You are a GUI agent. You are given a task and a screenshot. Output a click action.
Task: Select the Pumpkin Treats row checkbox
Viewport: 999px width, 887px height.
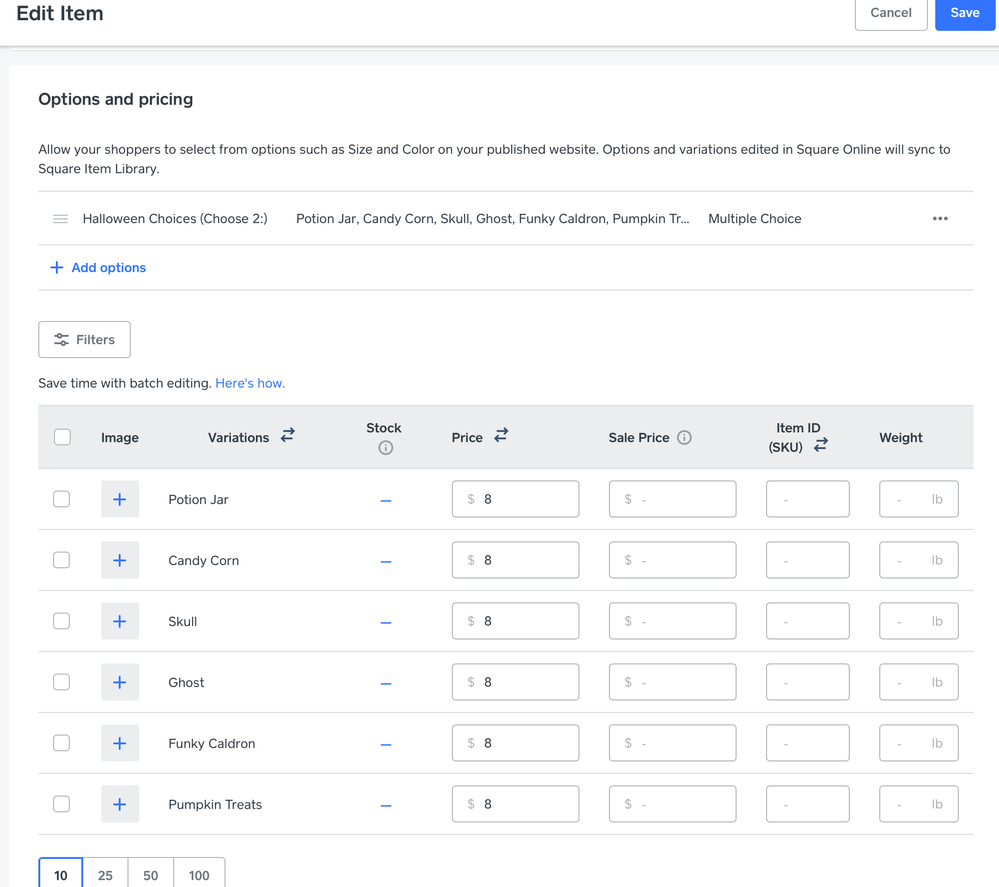[x=62, y=804]
